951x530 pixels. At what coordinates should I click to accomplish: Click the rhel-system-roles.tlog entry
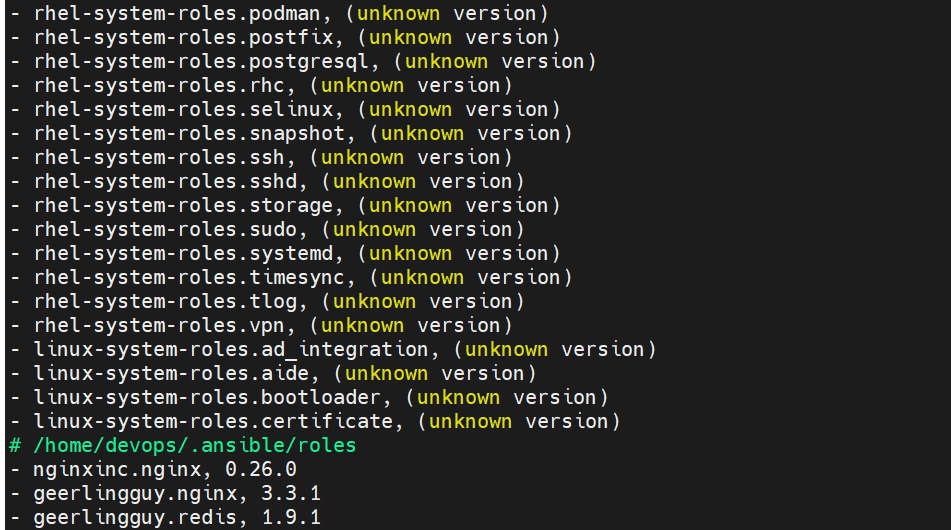point(267,301)
